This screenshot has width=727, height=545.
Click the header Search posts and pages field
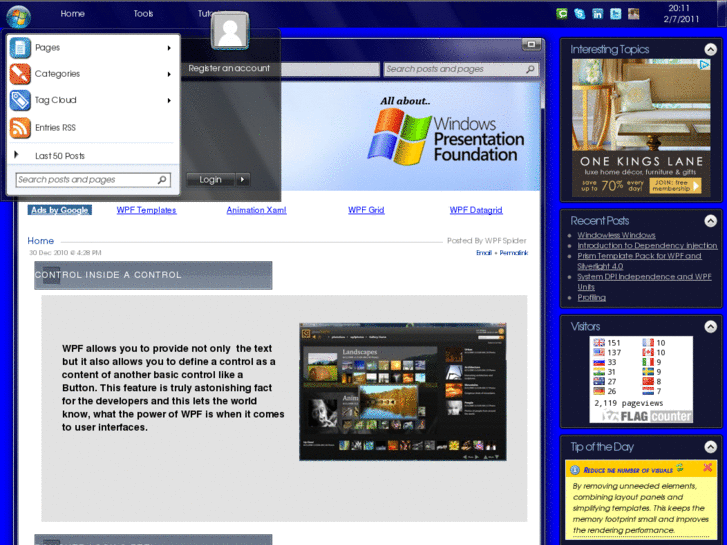click(461, 69)
